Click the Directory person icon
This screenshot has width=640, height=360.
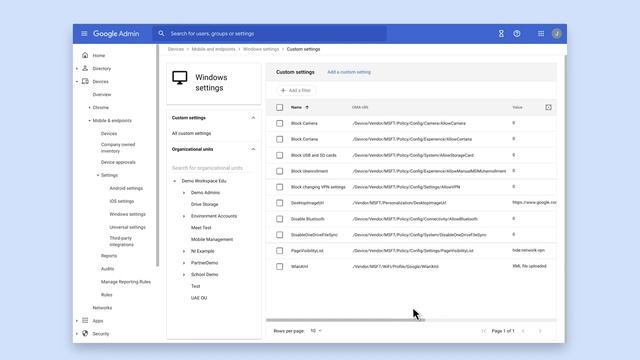tap(85, 68)
